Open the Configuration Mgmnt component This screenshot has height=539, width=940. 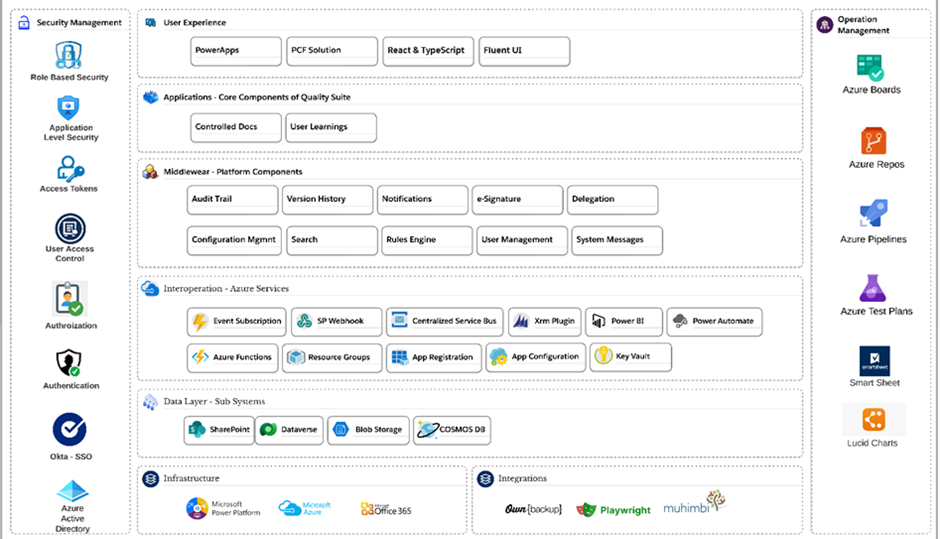coord(234,240)
